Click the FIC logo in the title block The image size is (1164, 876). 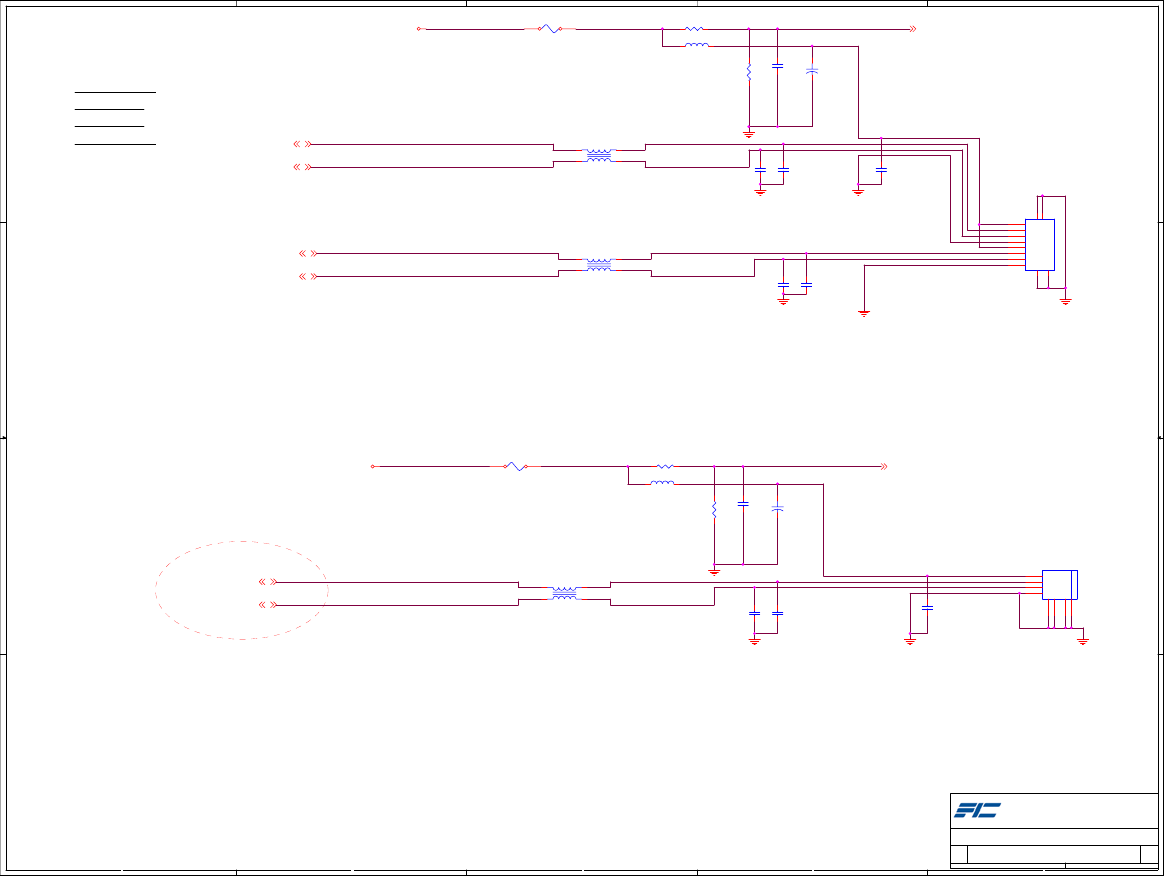click(977, 810)
